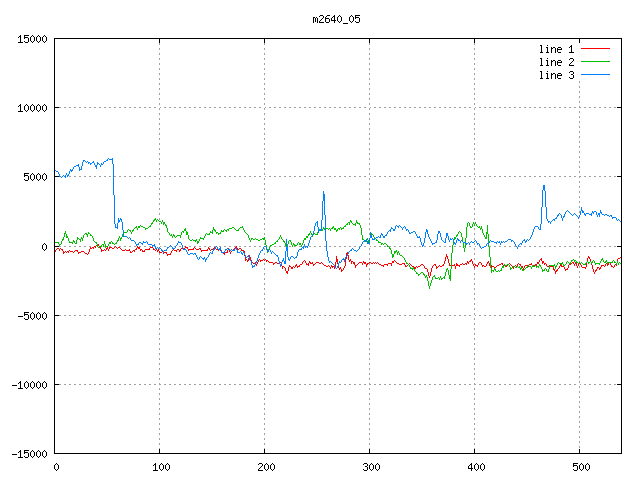The width and height of the screenshot is (640, 480).
Task: Select the 'line 1' legend label
Action: 557,49
